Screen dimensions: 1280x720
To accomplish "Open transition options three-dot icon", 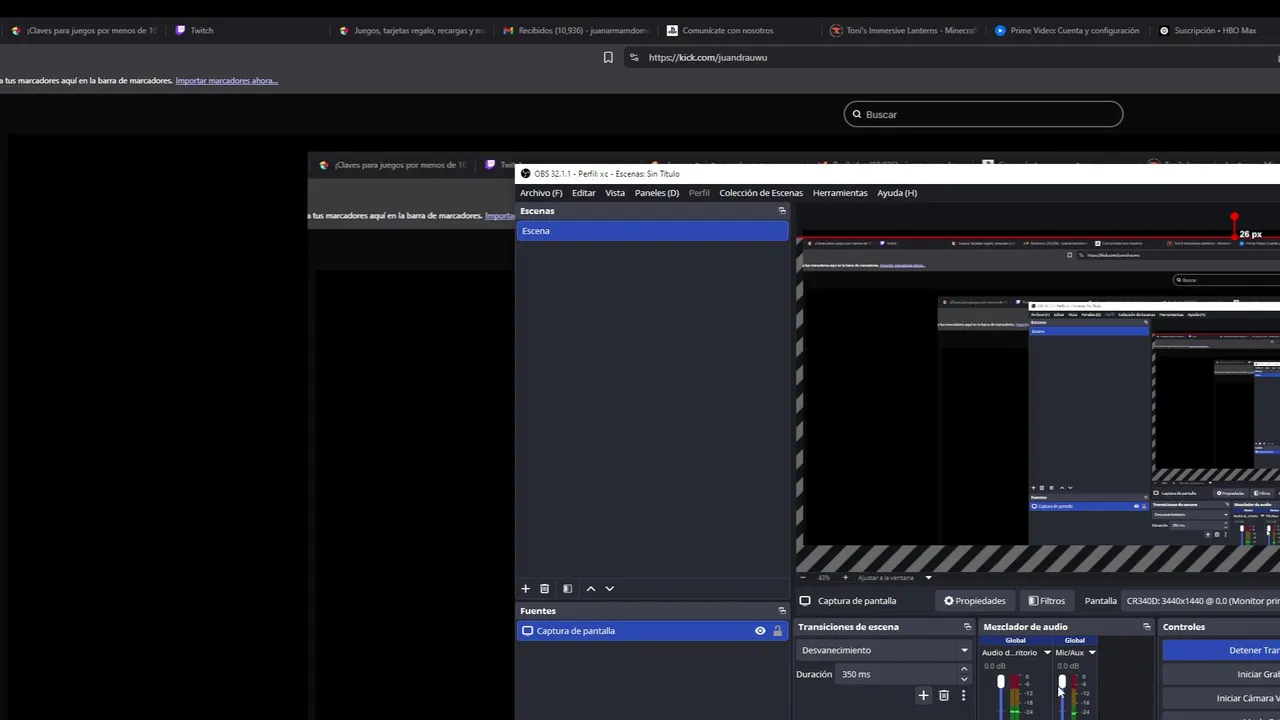I will point(963,695).
